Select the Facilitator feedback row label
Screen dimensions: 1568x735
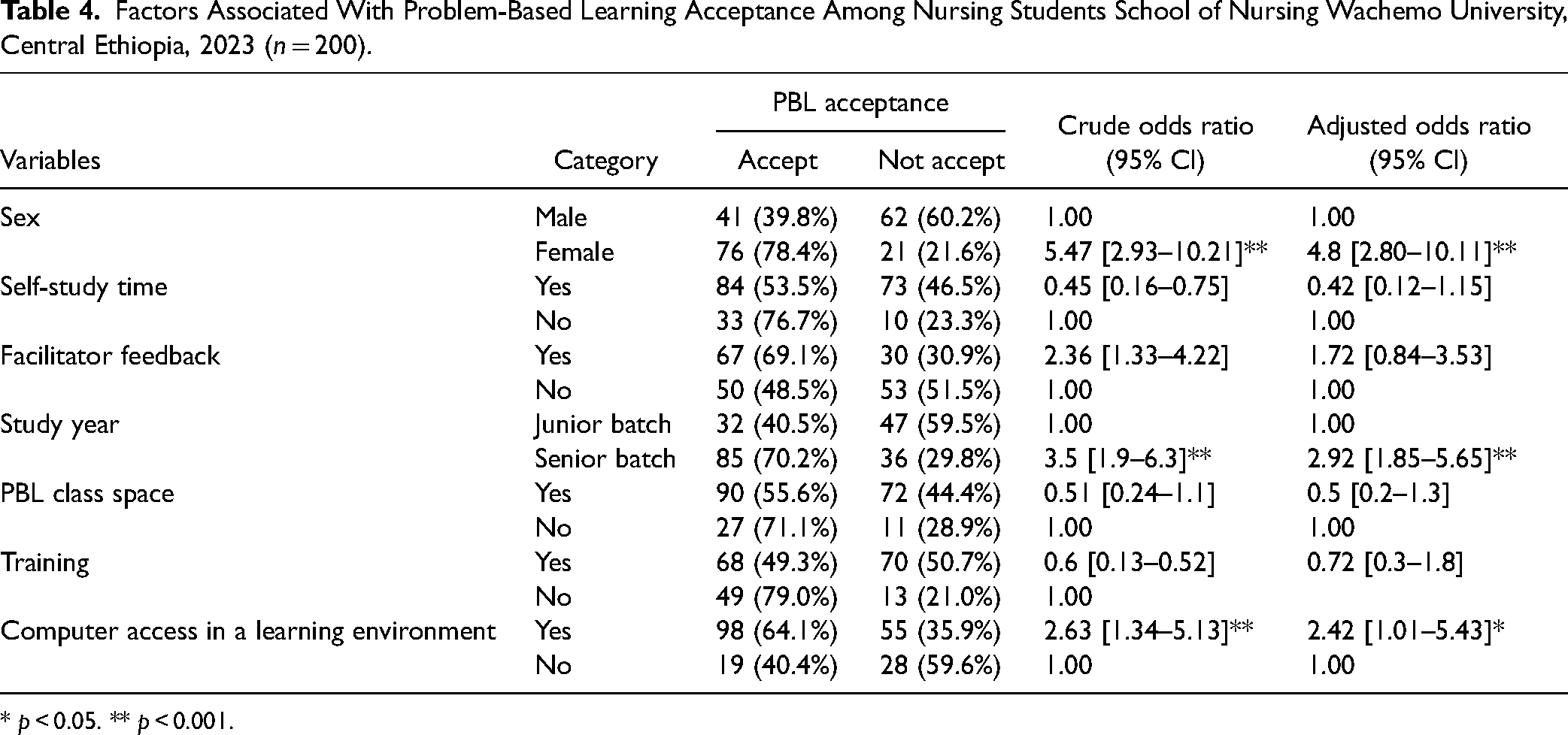tap(110, 355)
